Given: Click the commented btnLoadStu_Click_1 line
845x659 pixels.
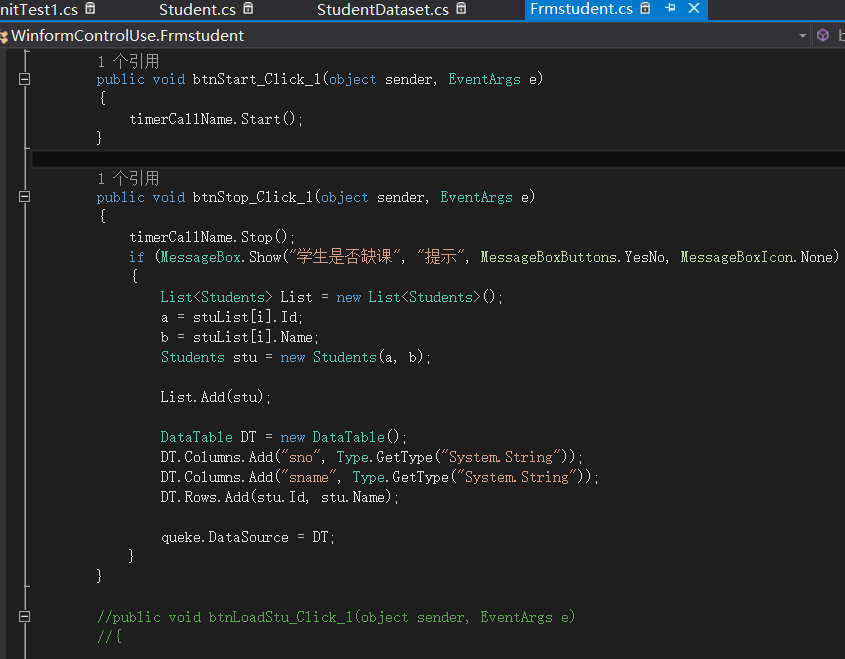Looking at the screenshot, I should pos(336,617).
